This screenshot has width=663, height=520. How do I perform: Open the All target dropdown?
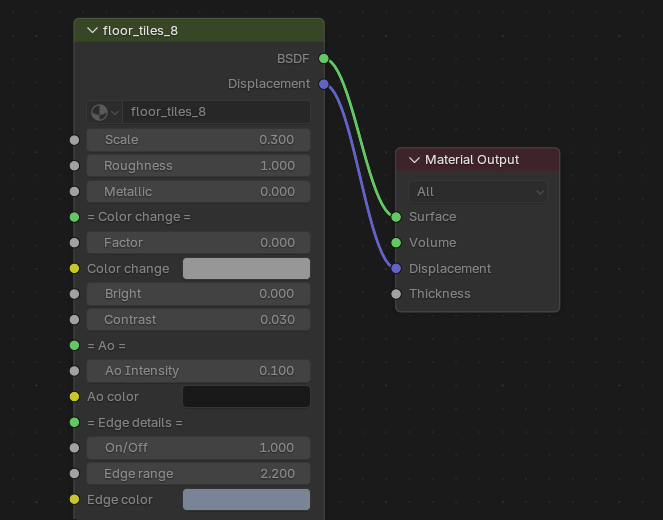coord(478,192)
